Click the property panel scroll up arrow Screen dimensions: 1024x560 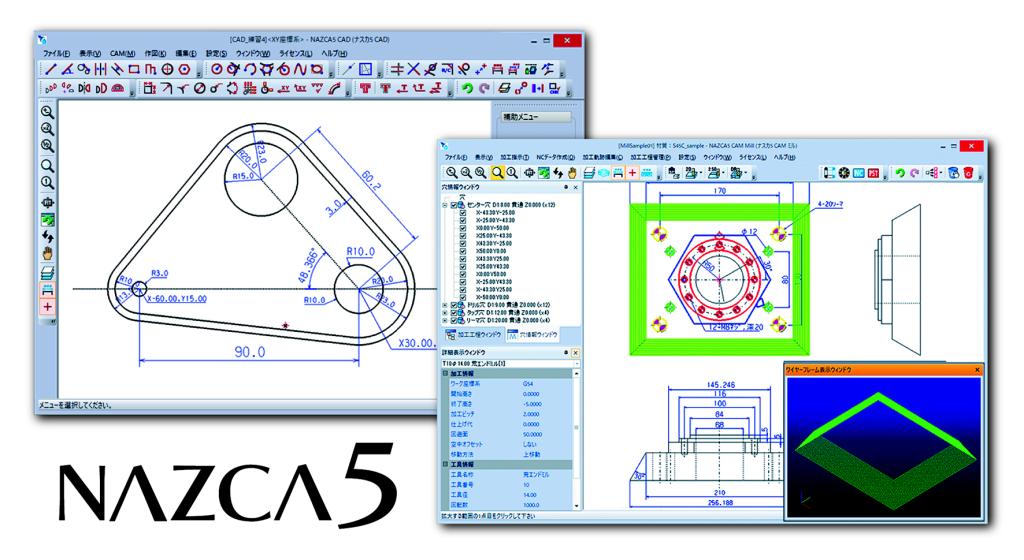click(577, 373)
